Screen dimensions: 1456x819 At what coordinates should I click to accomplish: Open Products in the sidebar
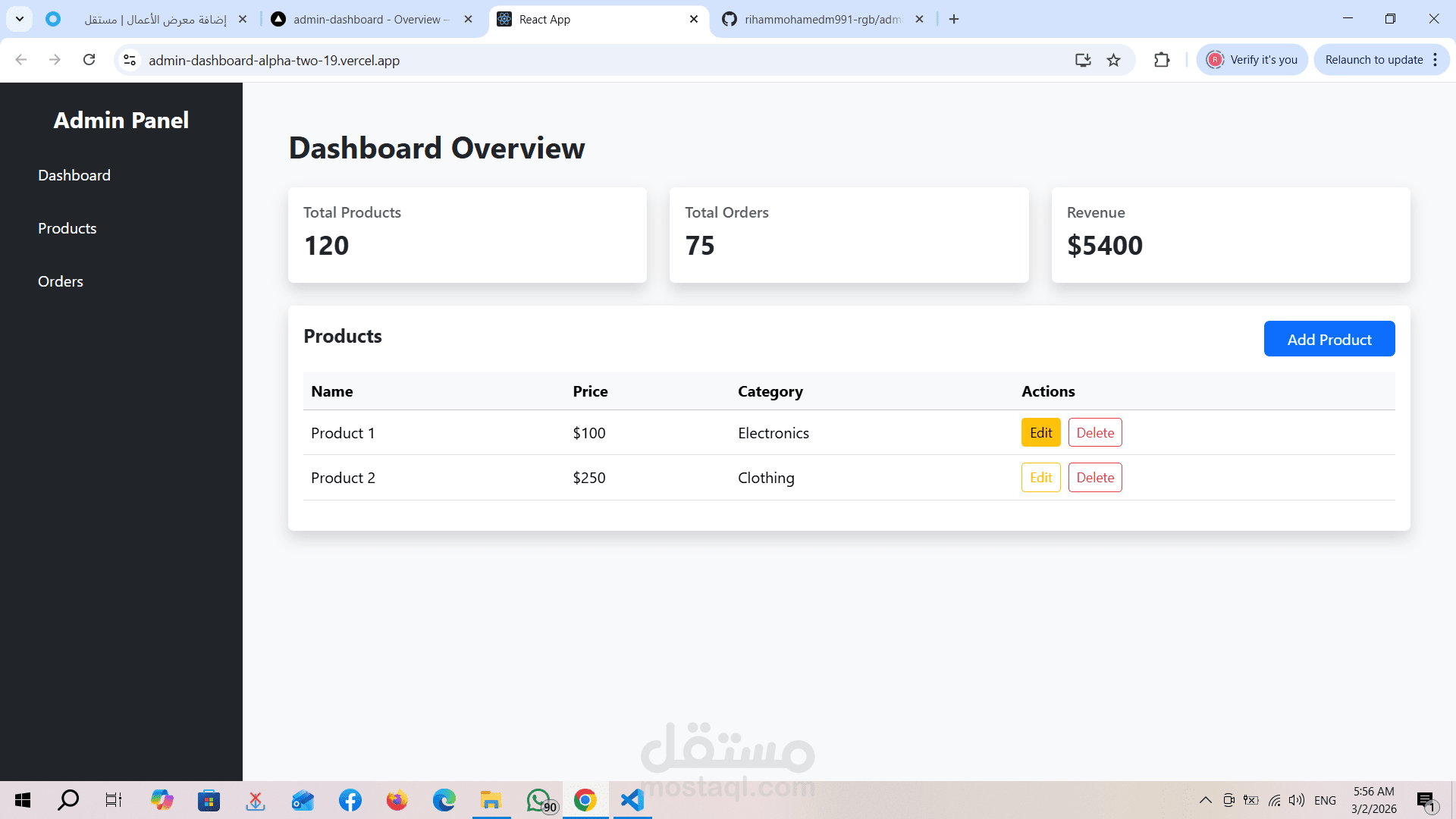[x=67, y=228]
